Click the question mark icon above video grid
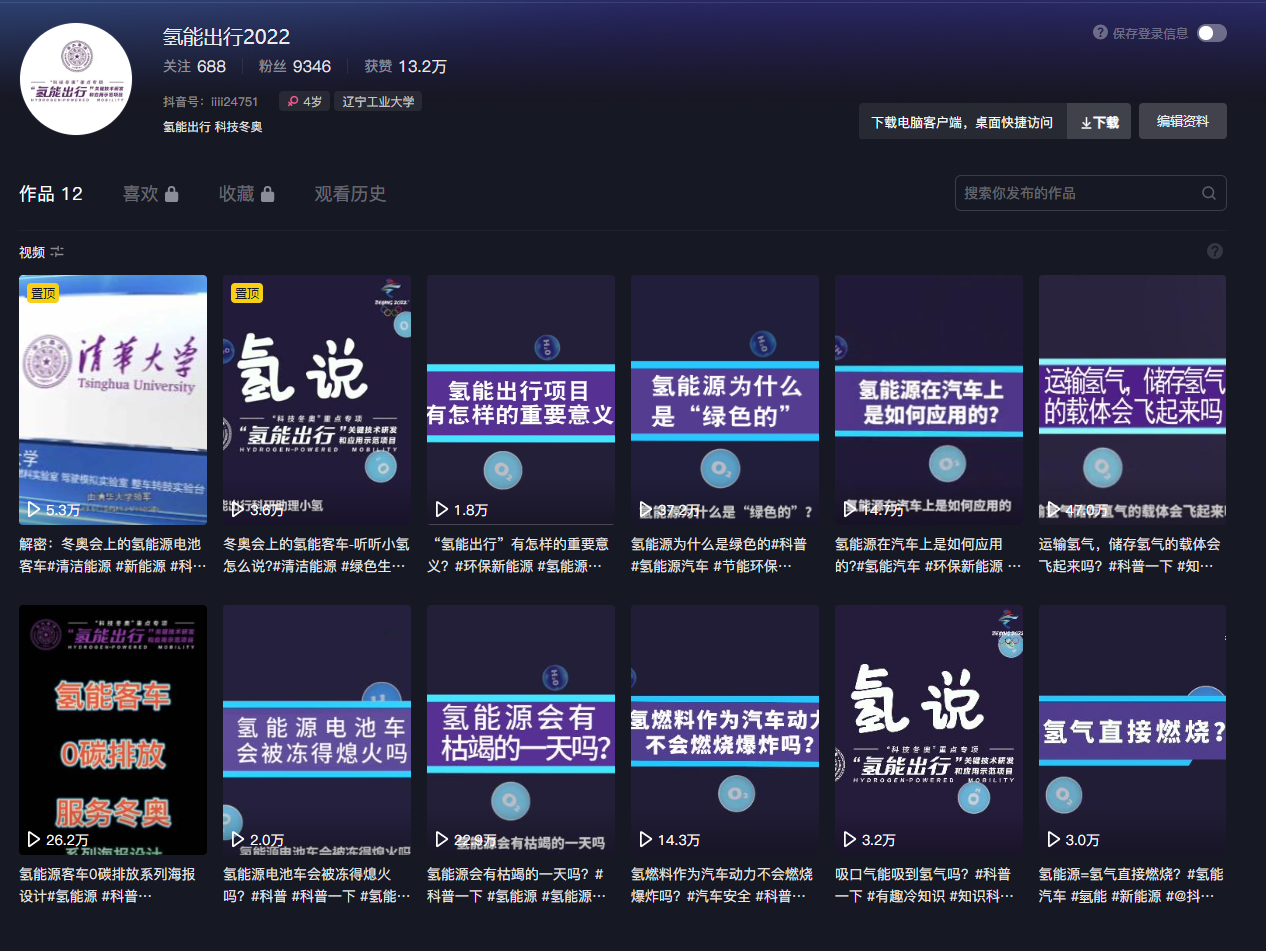The image size is (1266, 951). click(x=1215, y=251)
